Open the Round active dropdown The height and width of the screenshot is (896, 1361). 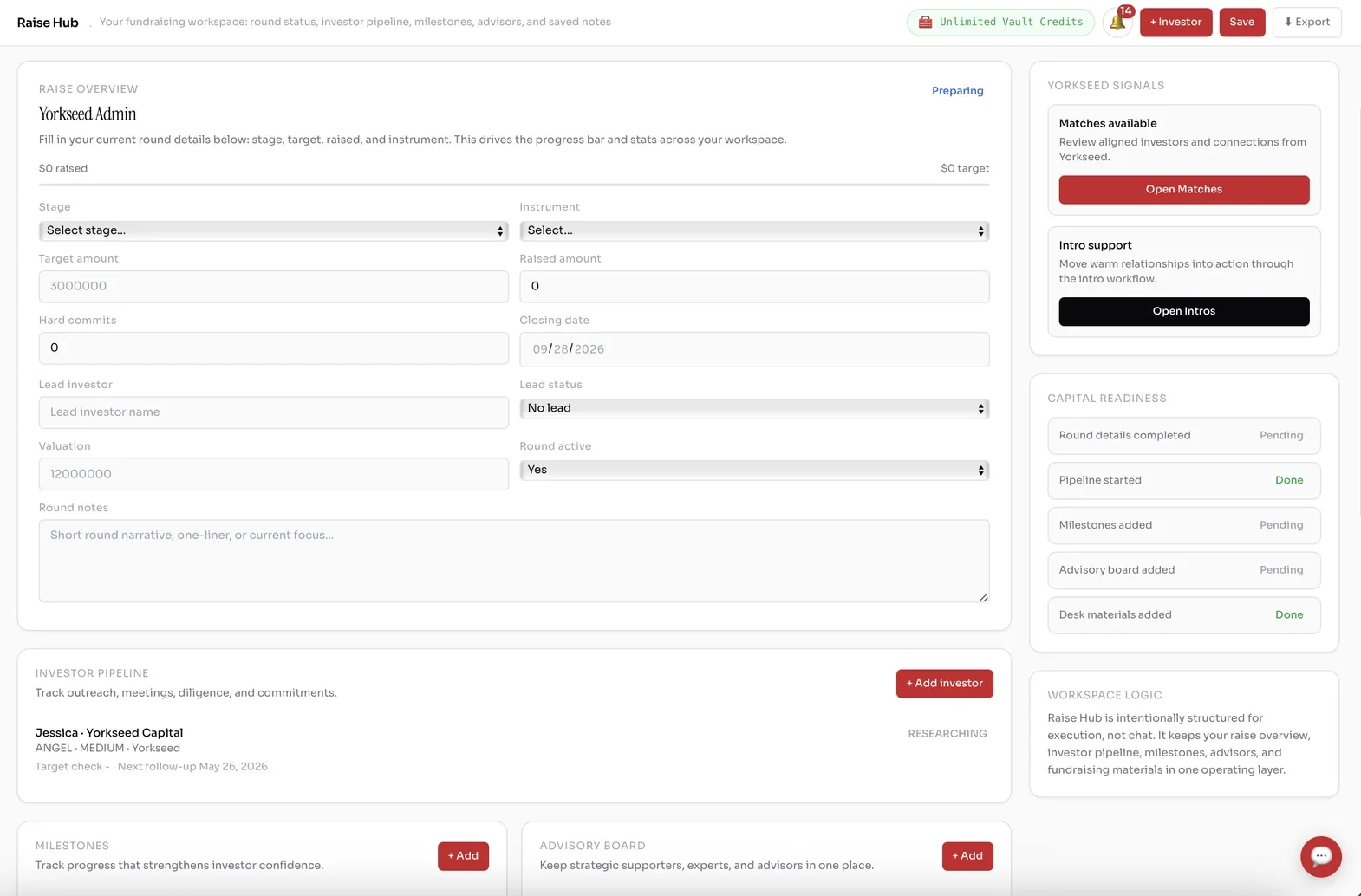pyautogui.click(x=754, y=470)
